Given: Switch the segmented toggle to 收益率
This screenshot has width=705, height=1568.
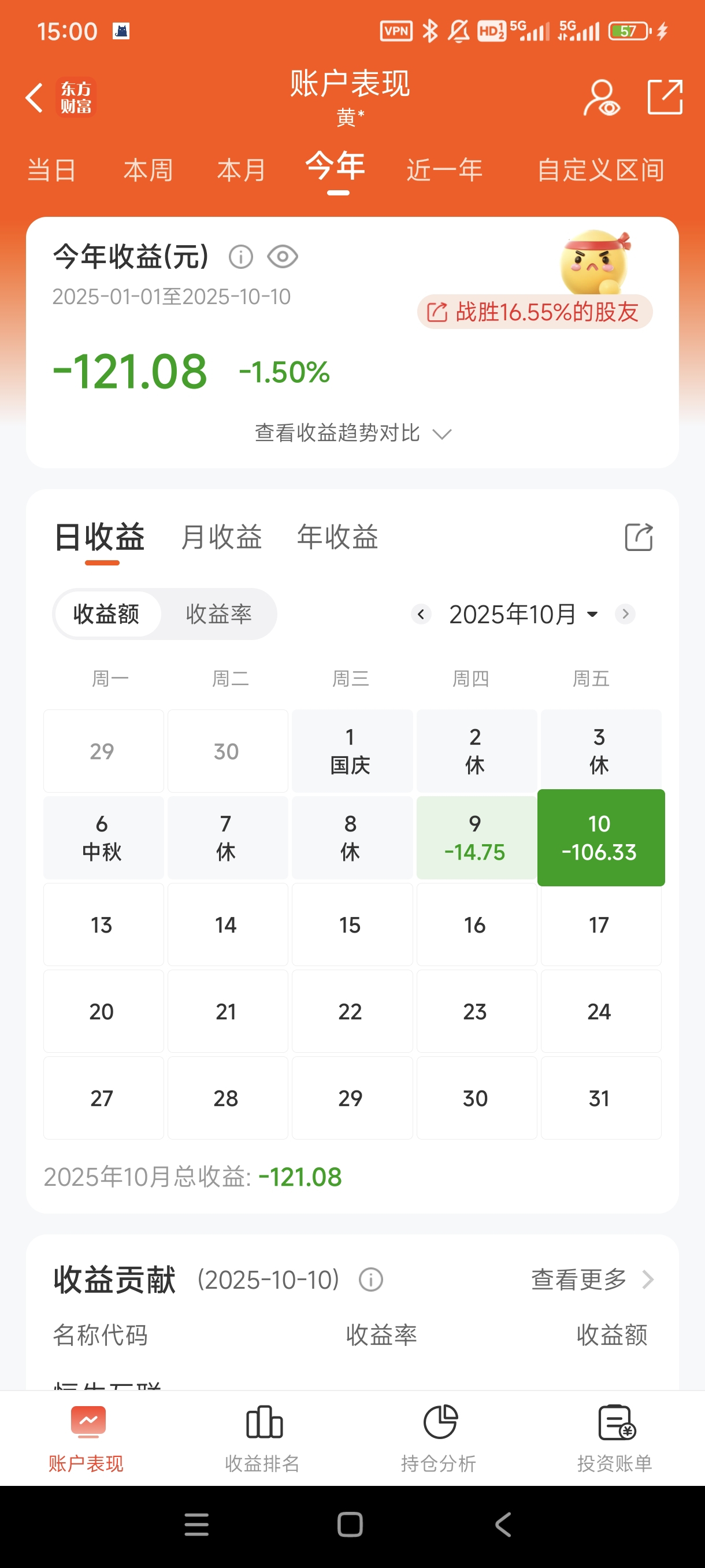Looking at the screenshot, I should (219, 614).
